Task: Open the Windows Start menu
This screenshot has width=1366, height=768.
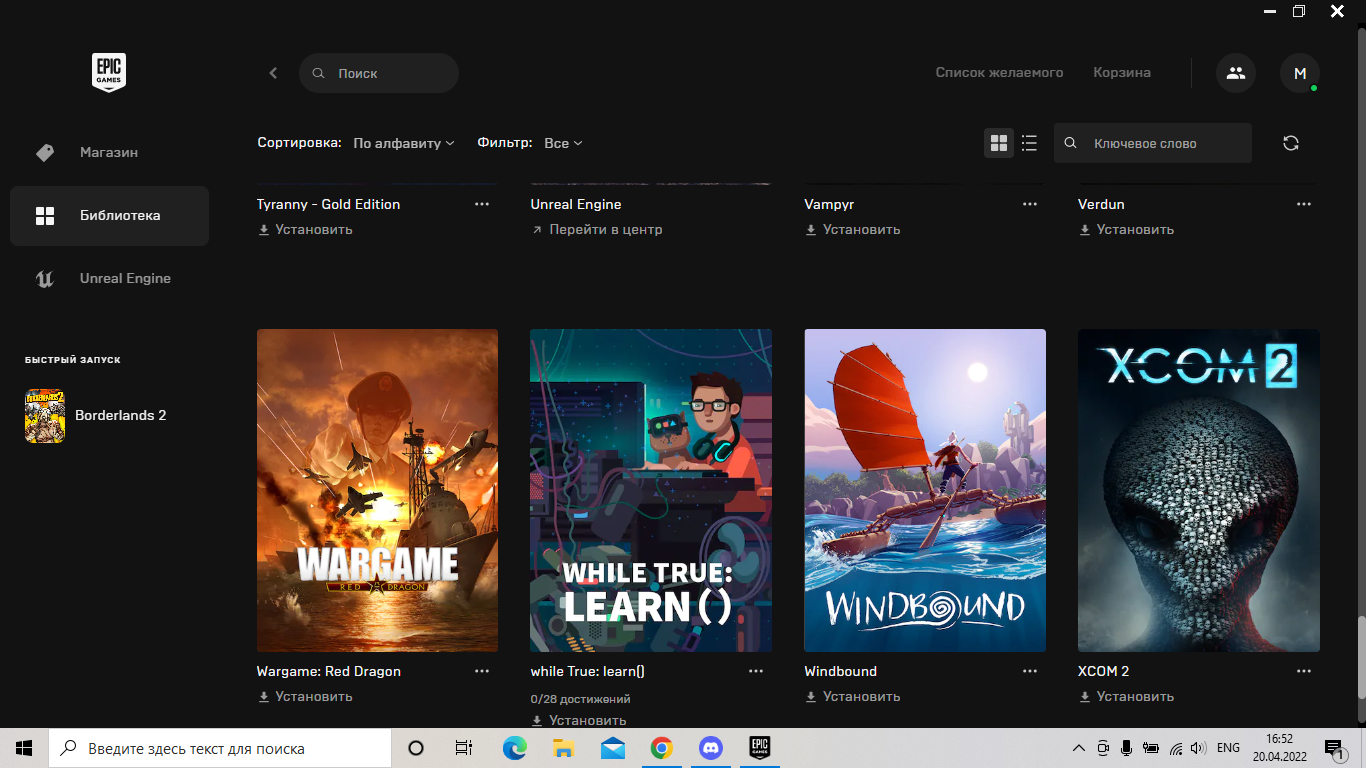Action: pos(24,748)
